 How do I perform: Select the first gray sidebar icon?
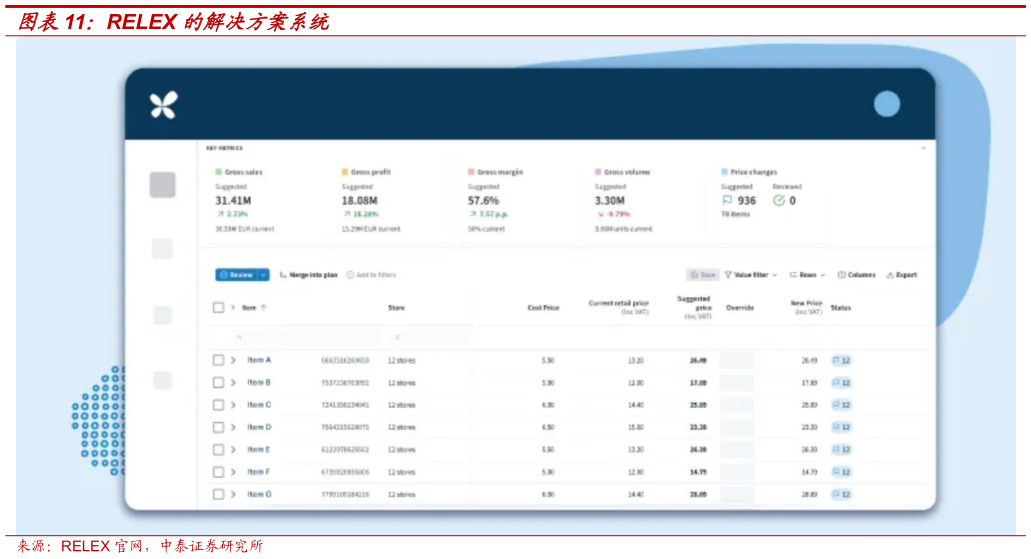click(x=162, y=185)
